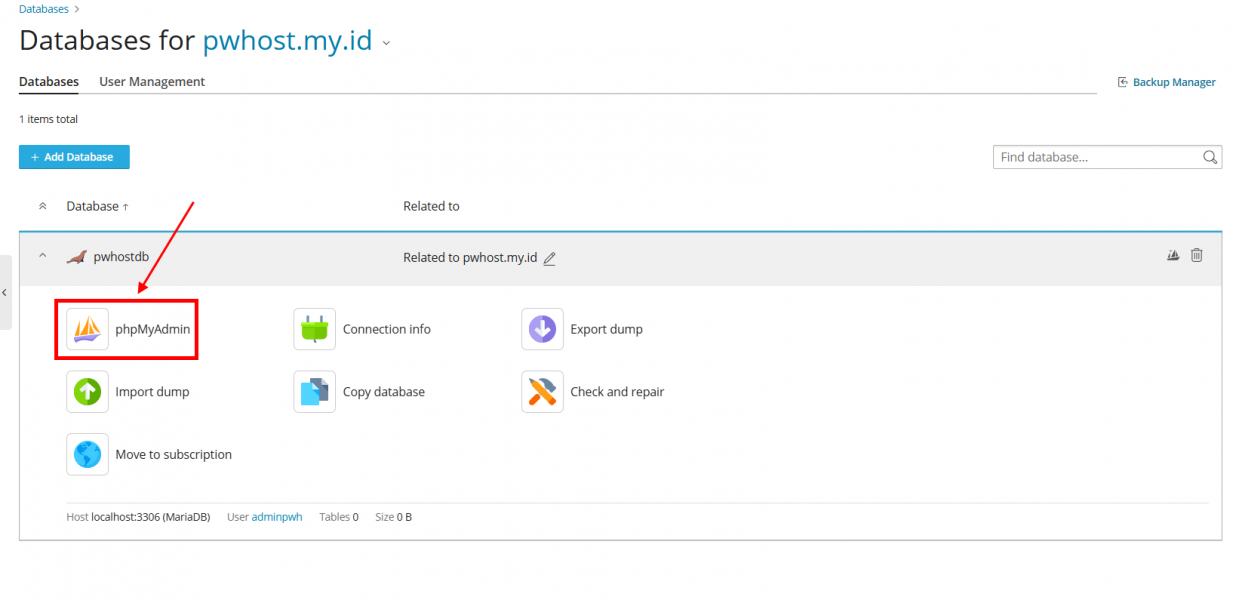Click the Add Database button
Image resolution: width=1236 pixels, height=600 pixels.
pos(74,157)
